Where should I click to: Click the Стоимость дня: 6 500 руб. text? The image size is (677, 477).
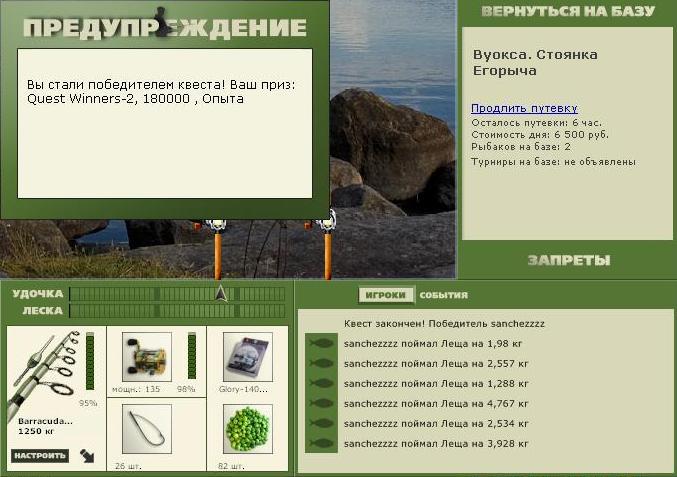[x=540, y=135]
